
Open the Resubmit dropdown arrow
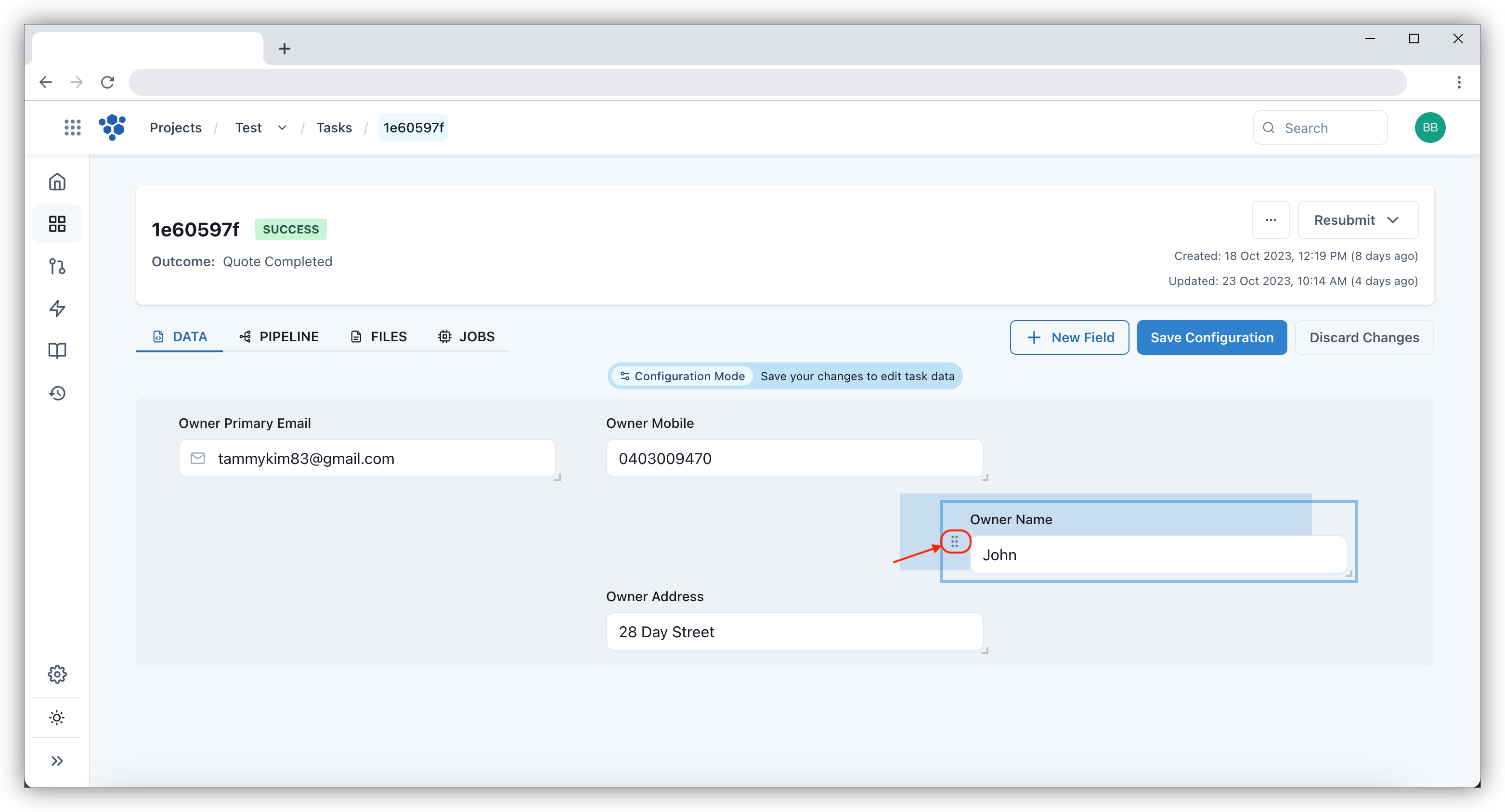1394,220
